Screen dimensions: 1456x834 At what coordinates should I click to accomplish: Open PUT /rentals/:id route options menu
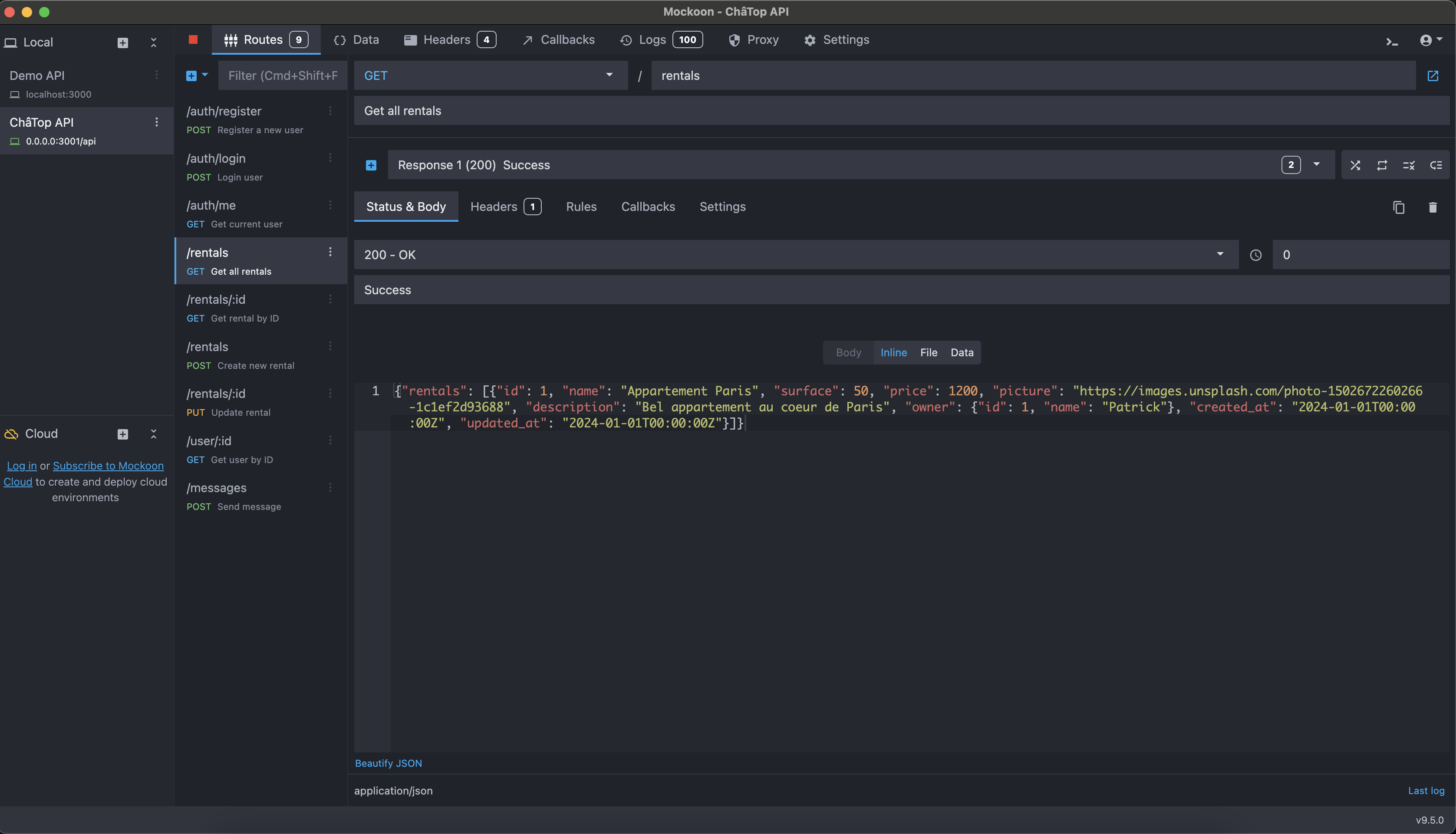tap(330, 393)
